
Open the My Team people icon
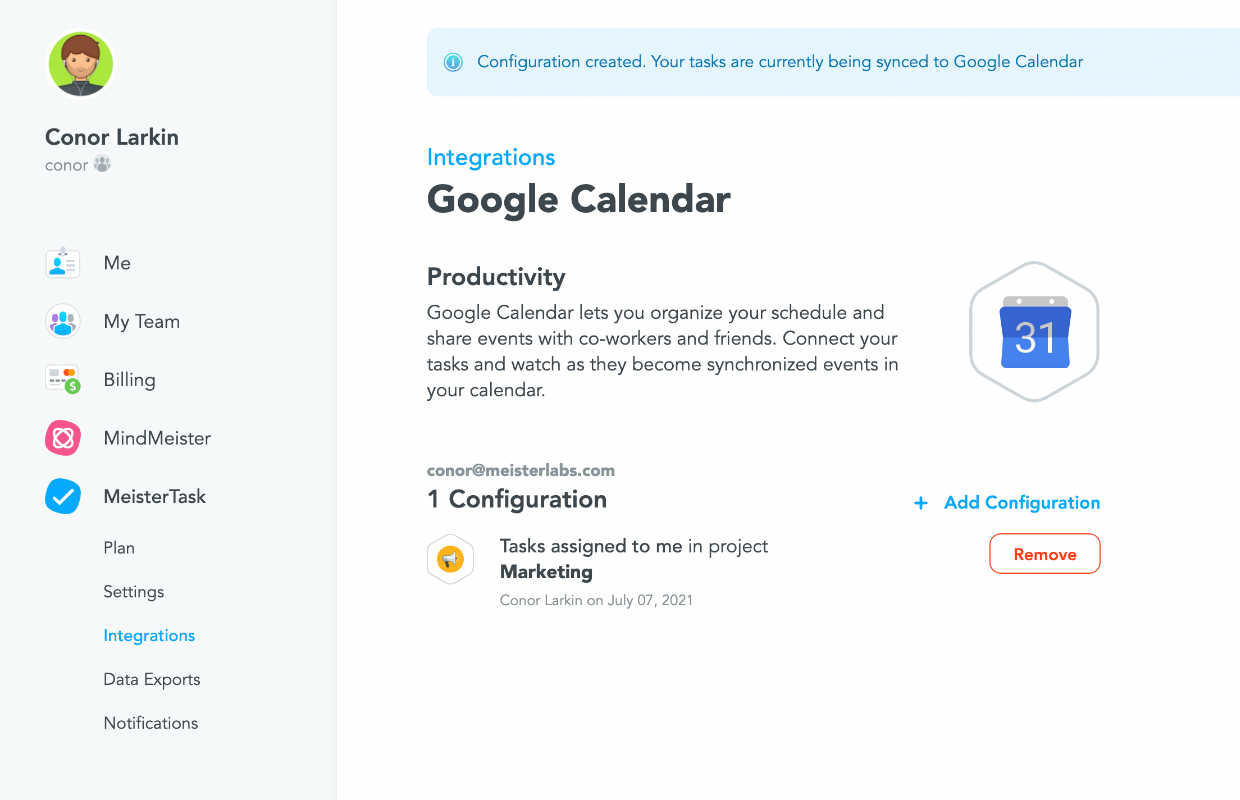tap(62, 321)
